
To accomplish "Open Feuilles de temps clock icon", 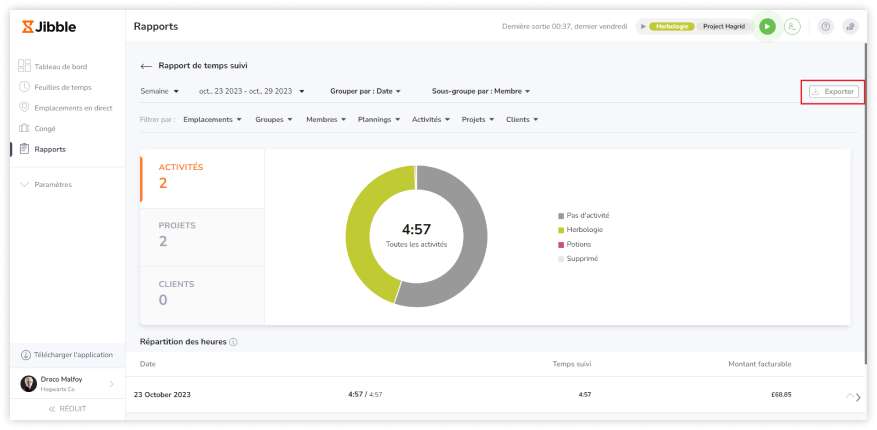I will click(24, 87).
